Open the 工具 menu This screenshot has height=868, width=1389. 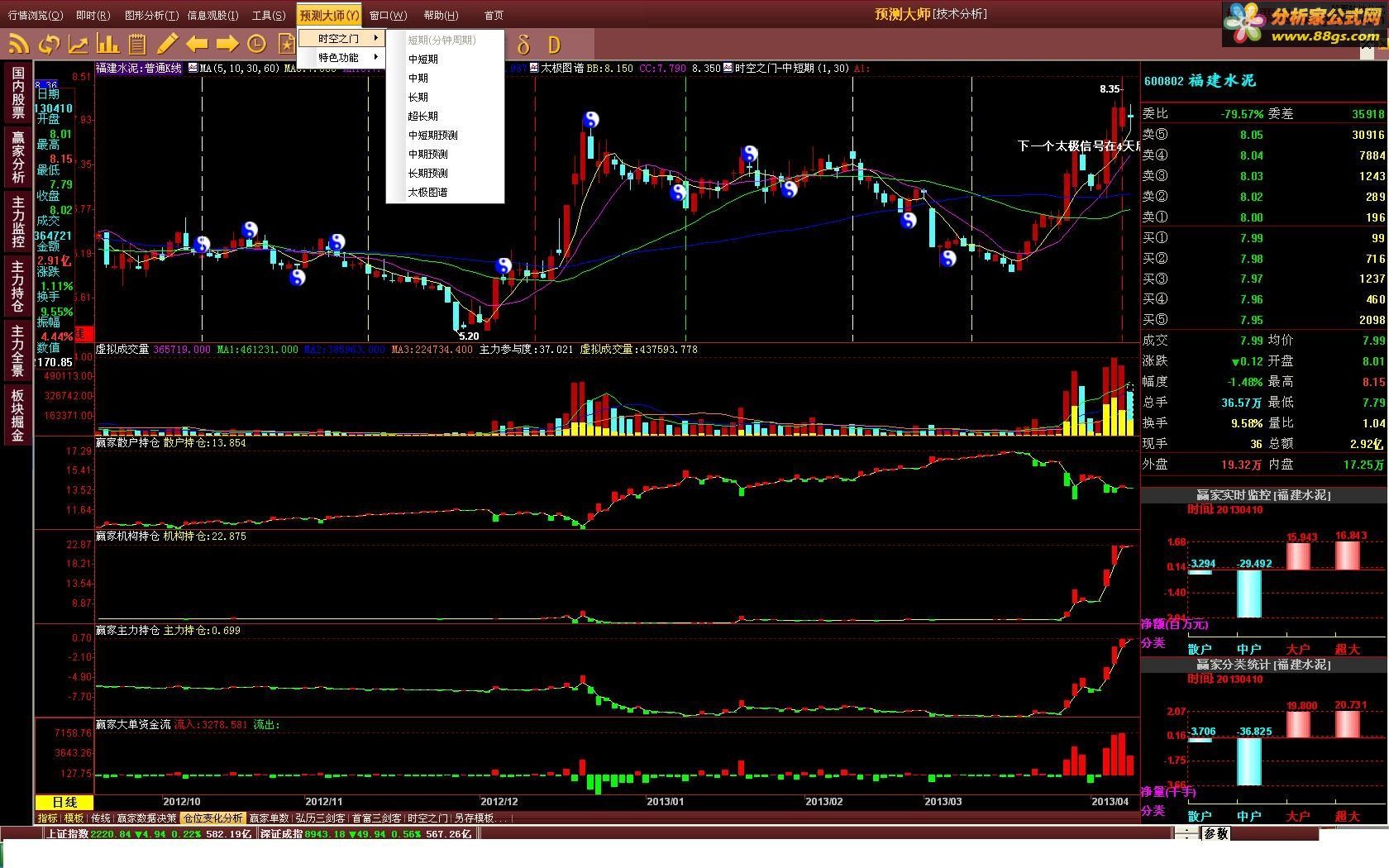point(269,15)
